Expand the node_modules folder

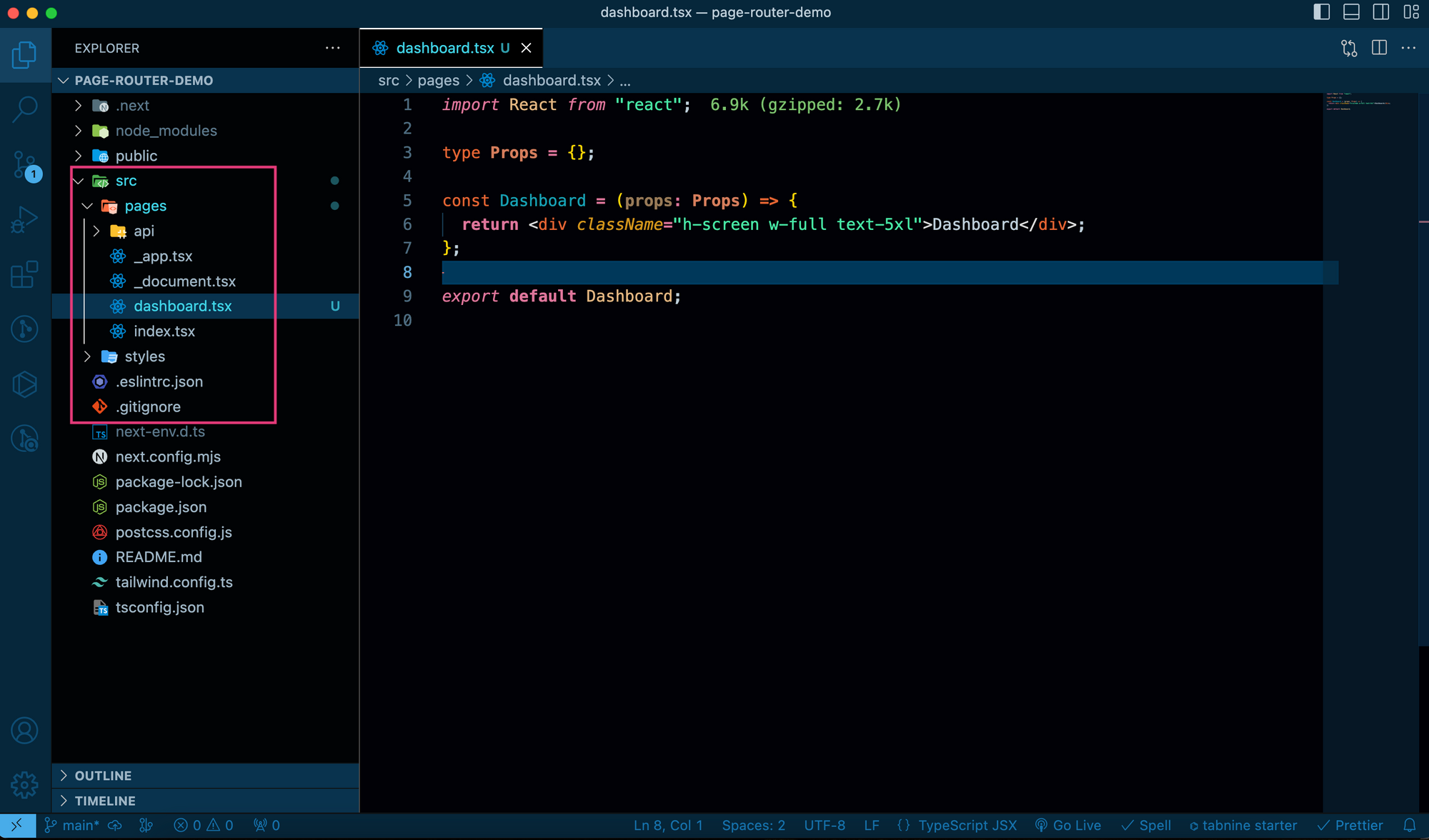(x=206, y=131)
